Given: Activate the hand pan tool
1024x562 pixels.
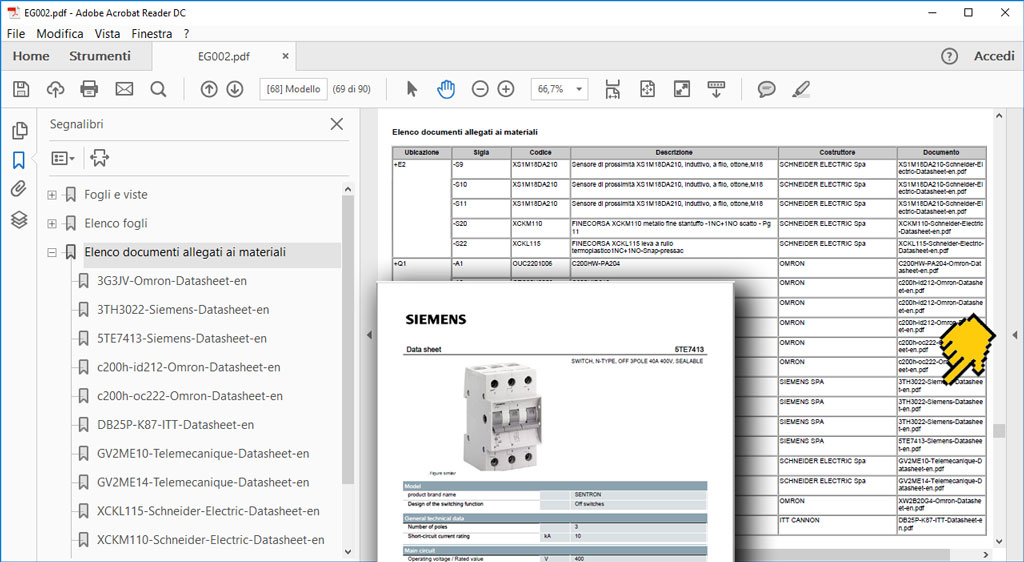Looking at the screenshot, I should coord(446,89).
